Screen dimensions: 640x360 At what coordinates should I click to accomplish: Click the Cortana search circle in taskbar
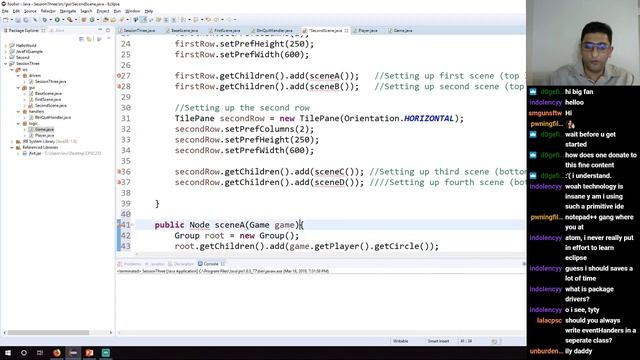(24, 353)
